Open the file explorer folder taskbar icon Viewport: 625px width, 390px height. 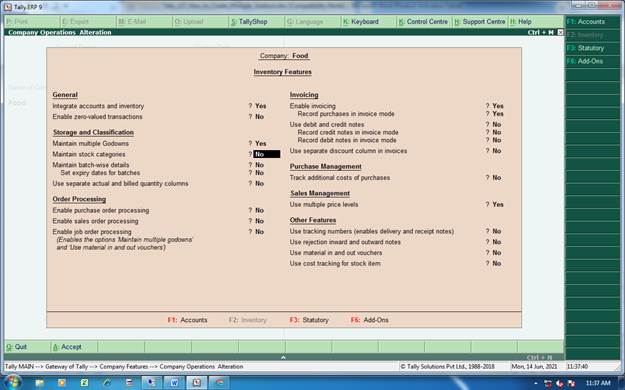[x=39, y=382]
